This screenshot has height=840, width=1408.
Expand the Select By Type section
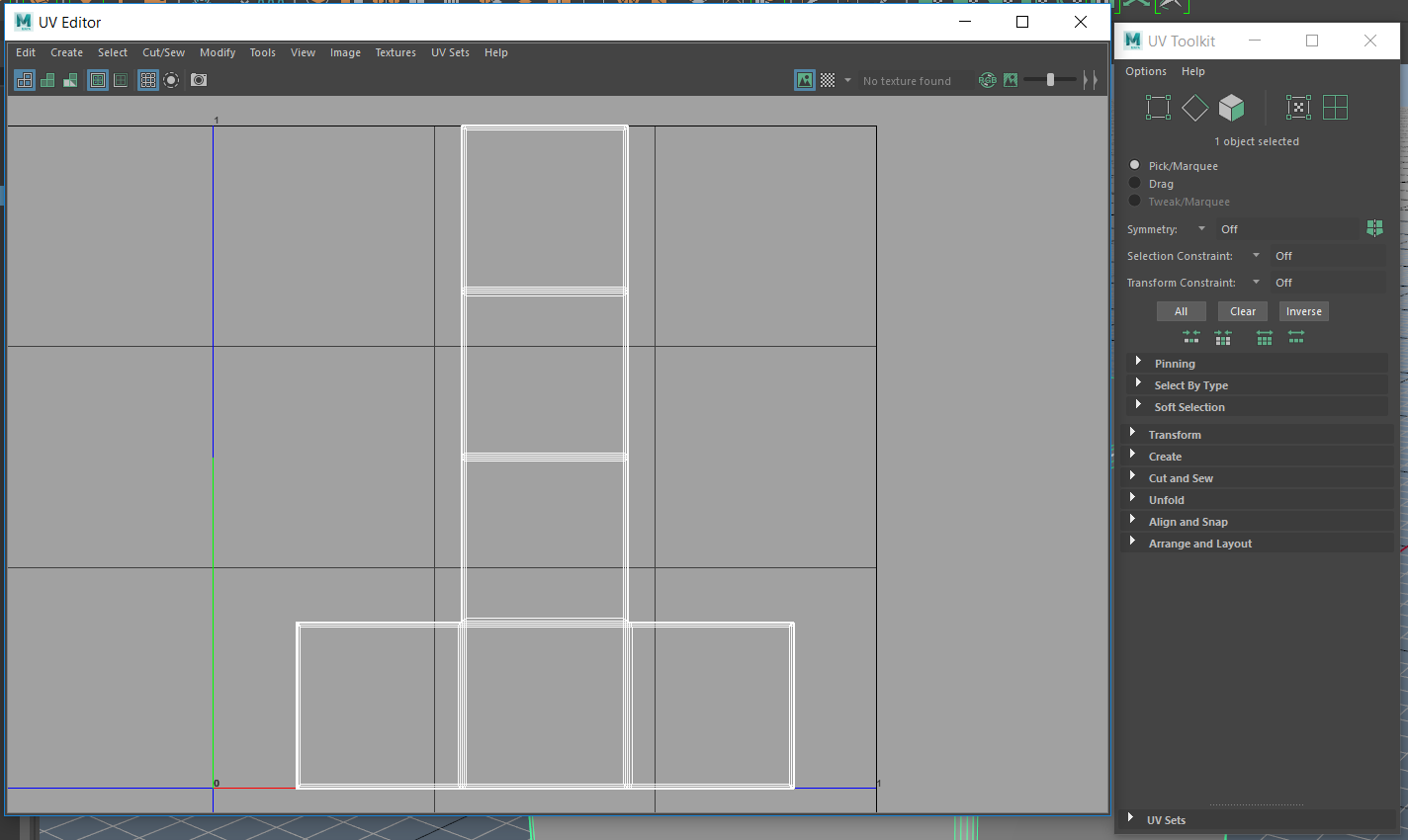[1257, 384]
